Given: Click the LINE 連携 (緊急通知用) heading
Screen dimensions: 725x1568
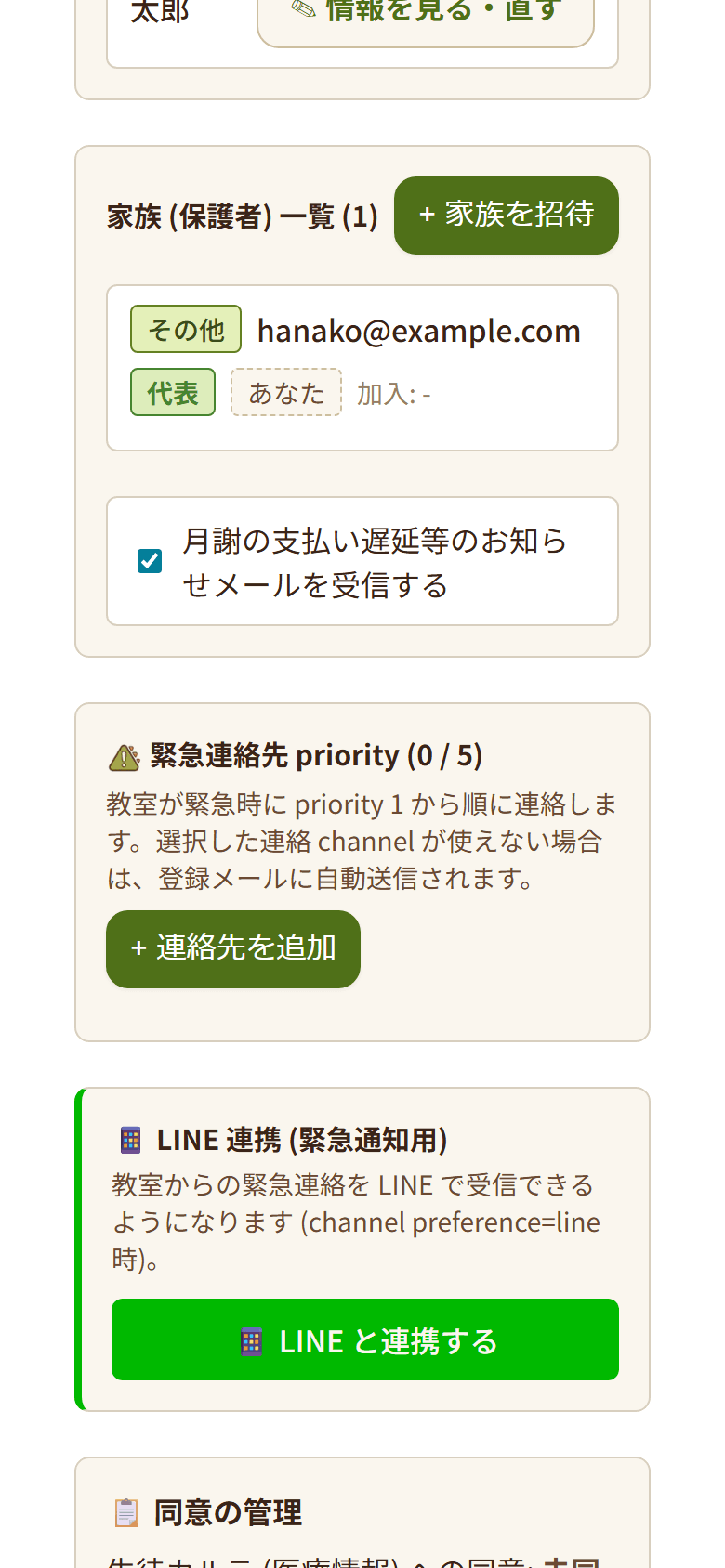Looking at the screenshot, I should click(x=302, y=1140).
